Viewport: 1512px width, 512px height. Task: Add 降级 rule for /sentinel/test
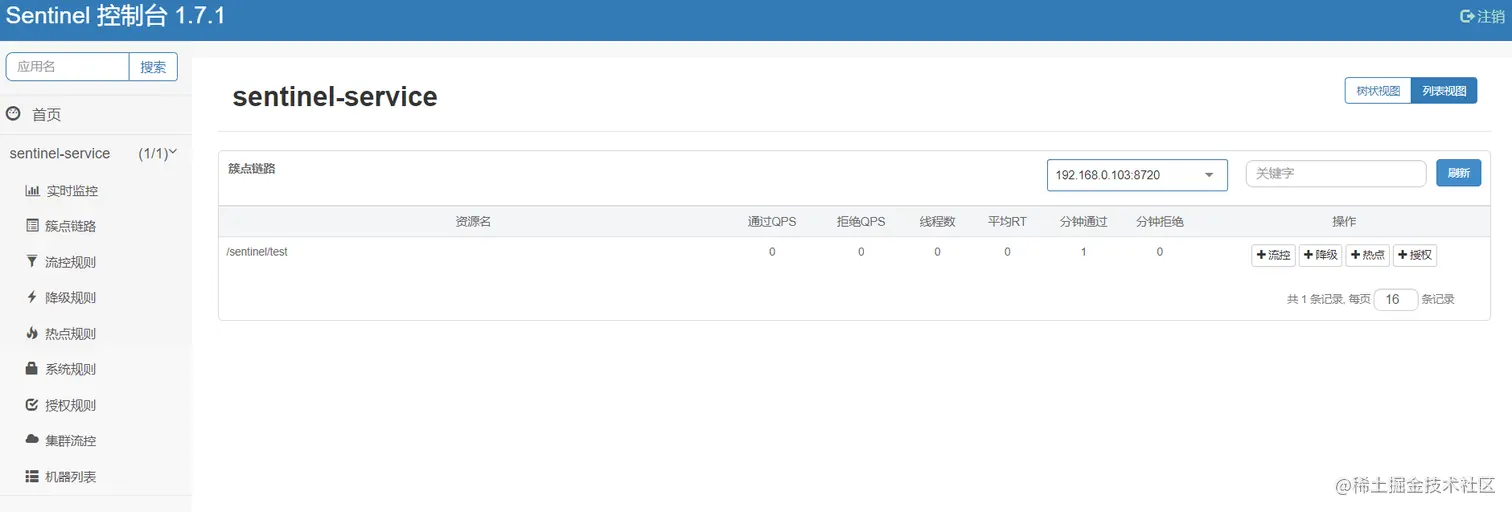click(1320, 255)
